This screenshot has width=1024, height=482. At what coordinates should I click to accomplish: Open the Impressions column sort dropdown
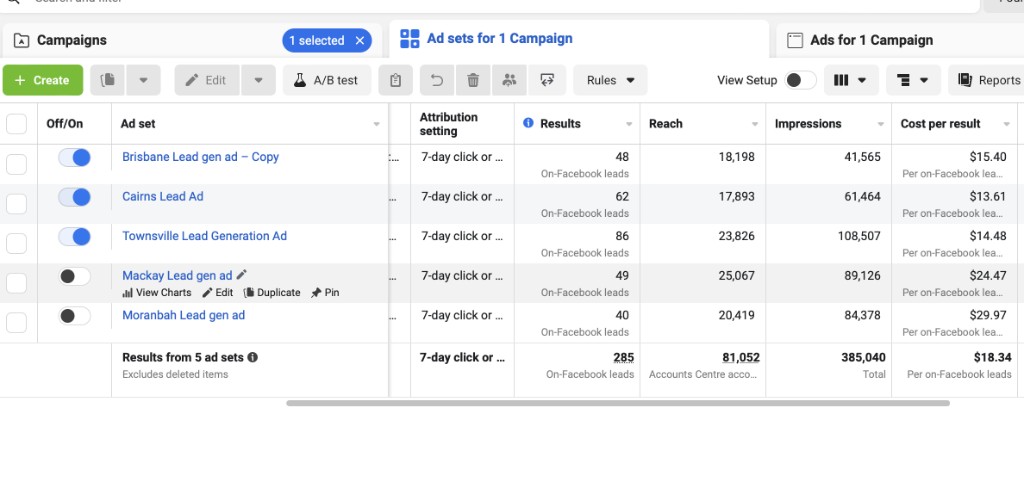pyautogui.click(x=880, y=124)
